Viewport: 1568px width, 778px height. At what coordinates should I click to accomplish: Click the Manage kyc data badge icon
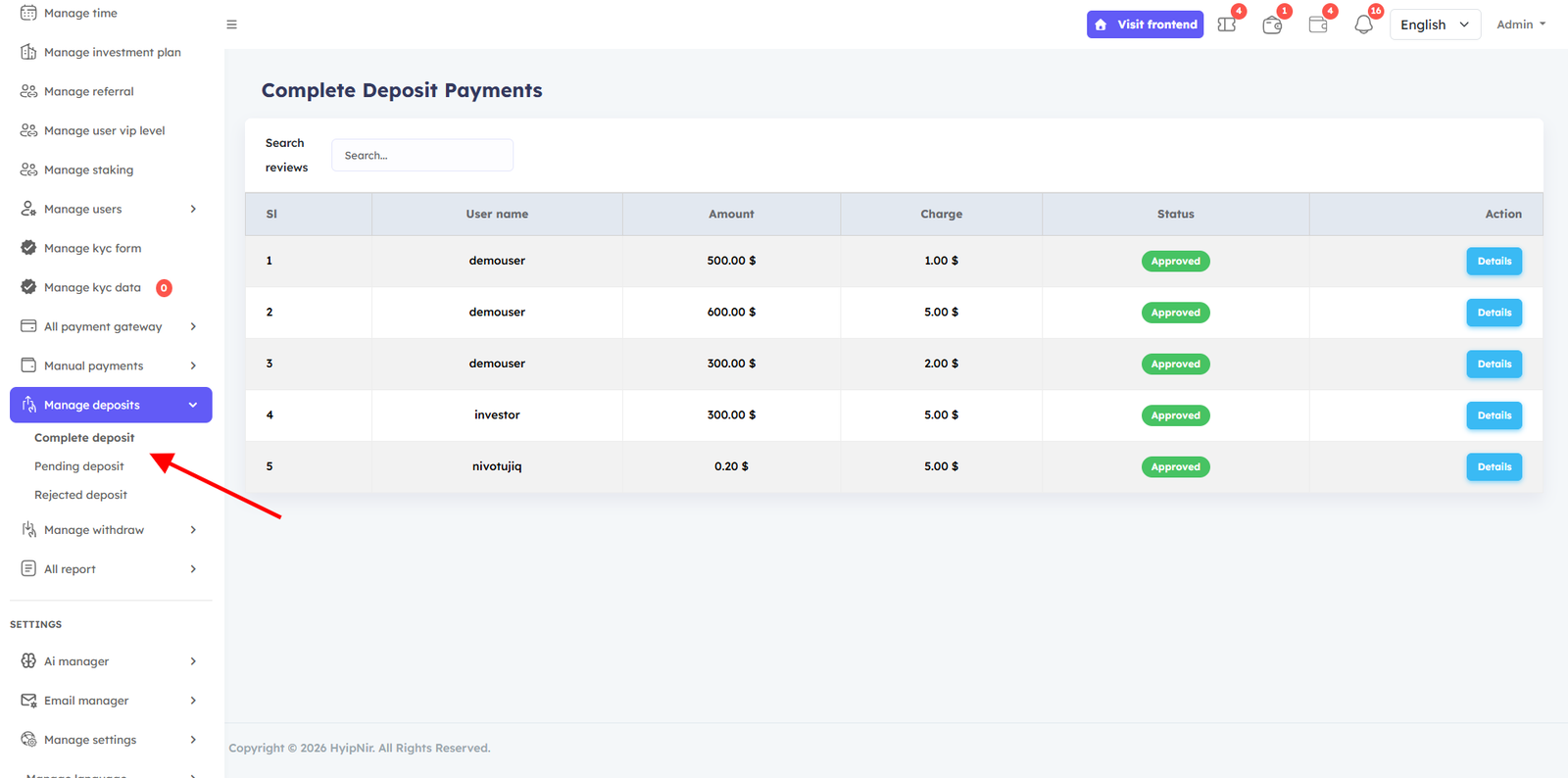28,287
